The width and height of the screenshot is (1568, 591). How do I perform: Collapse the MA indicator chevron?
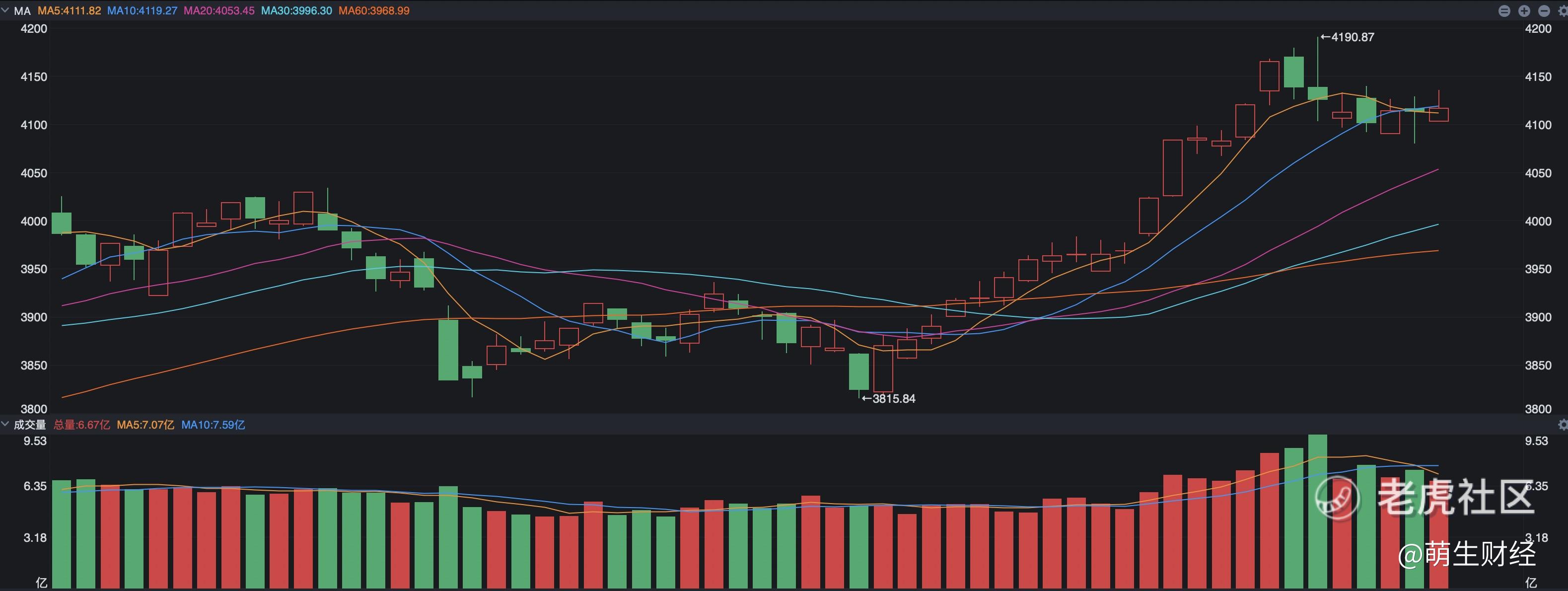pos(5,10)
